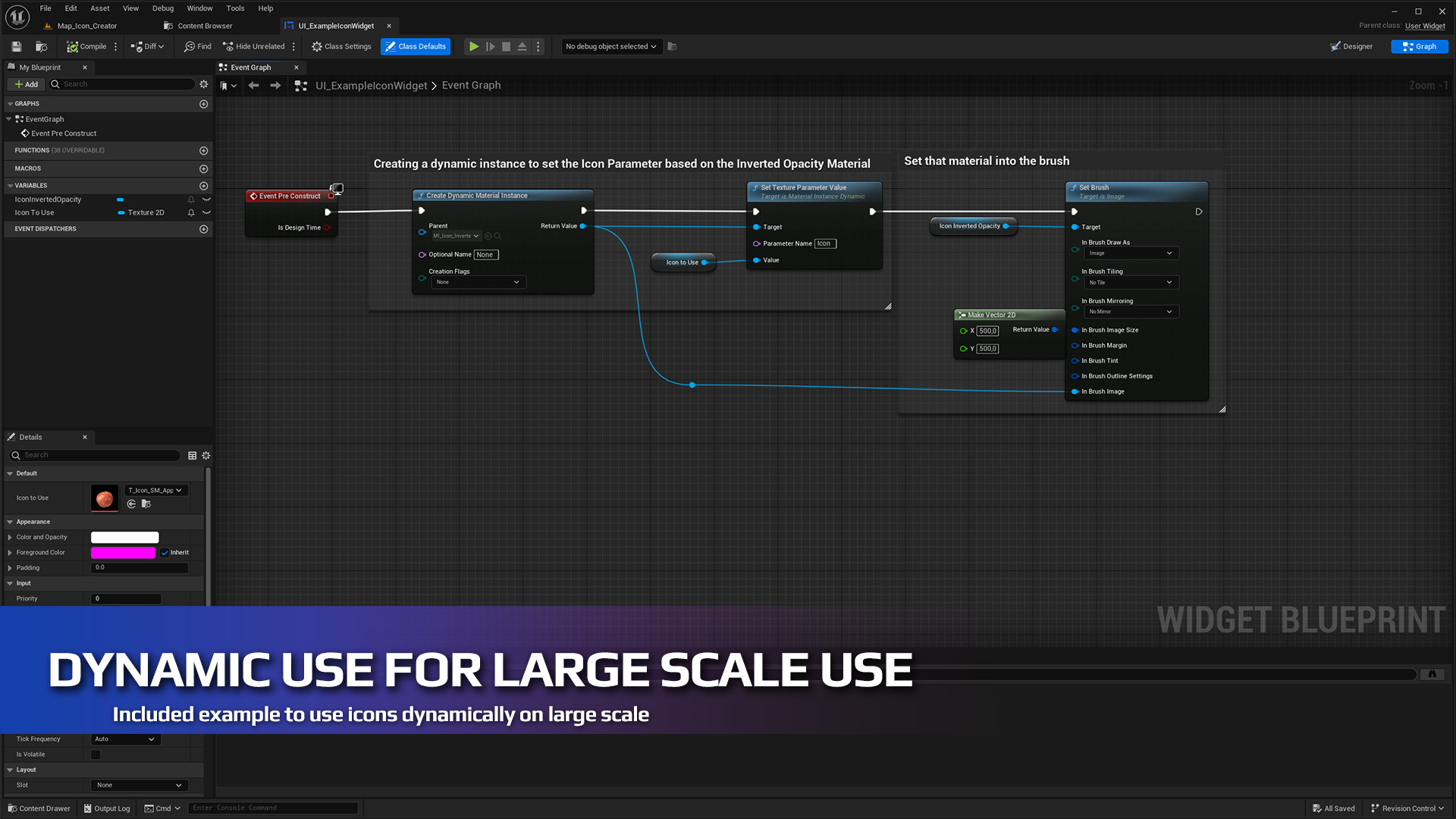
Task: Browse to Icon to Use asset
Action: [x=146, y=504]
